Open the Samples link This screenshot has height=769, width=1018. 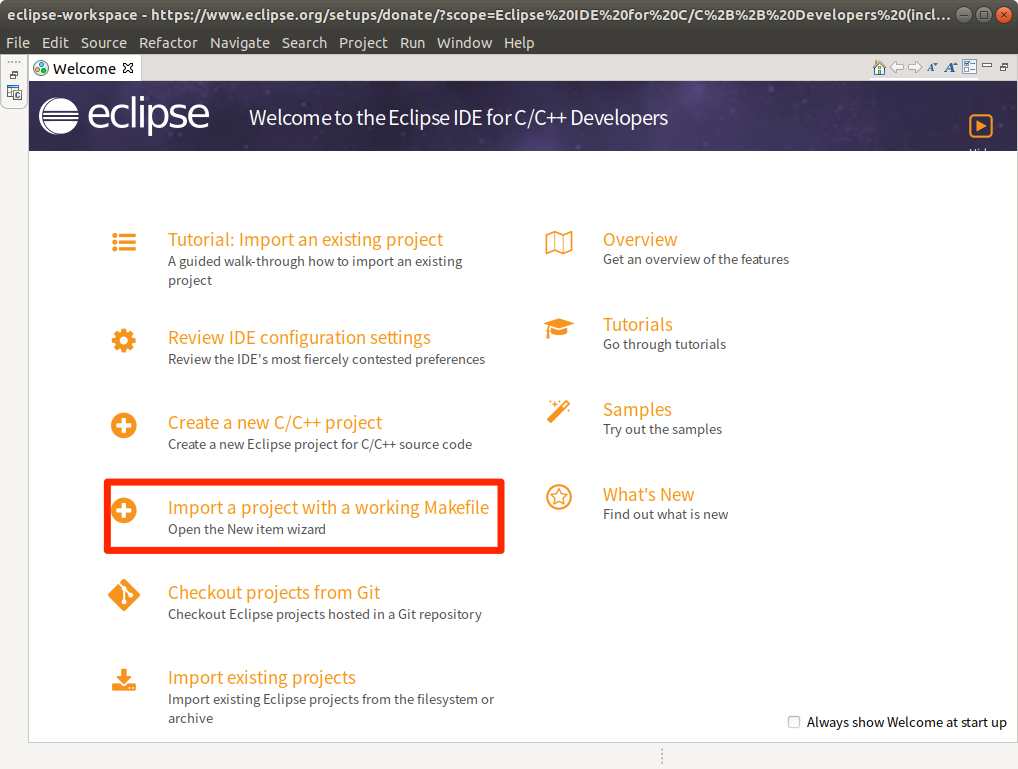tap(637, 410)
